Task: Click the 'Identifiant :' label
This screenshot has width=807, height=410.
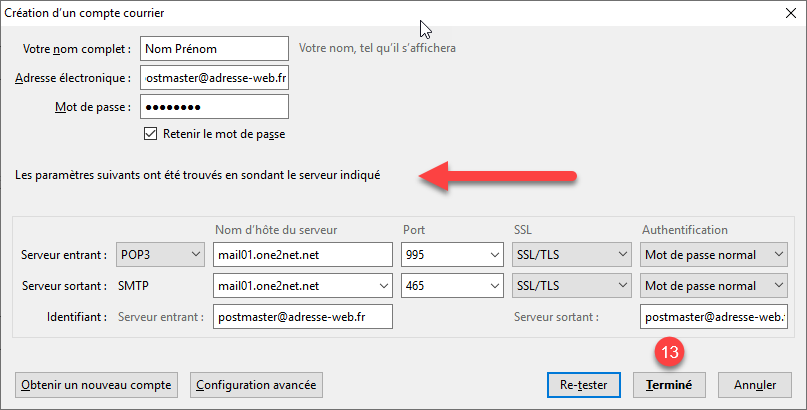Action: coord(77,317)
